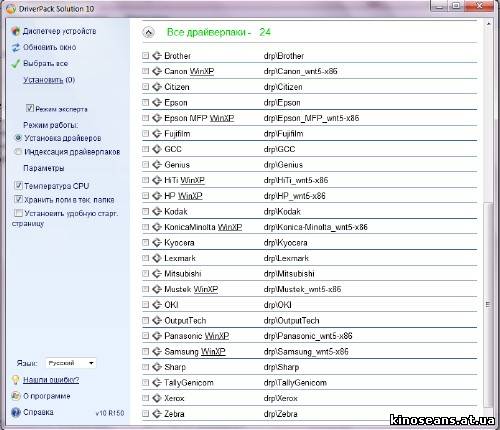Click the driver icon beside Brother
The width and height of the screenshot is (500, 430).
(x=157, y=56)
